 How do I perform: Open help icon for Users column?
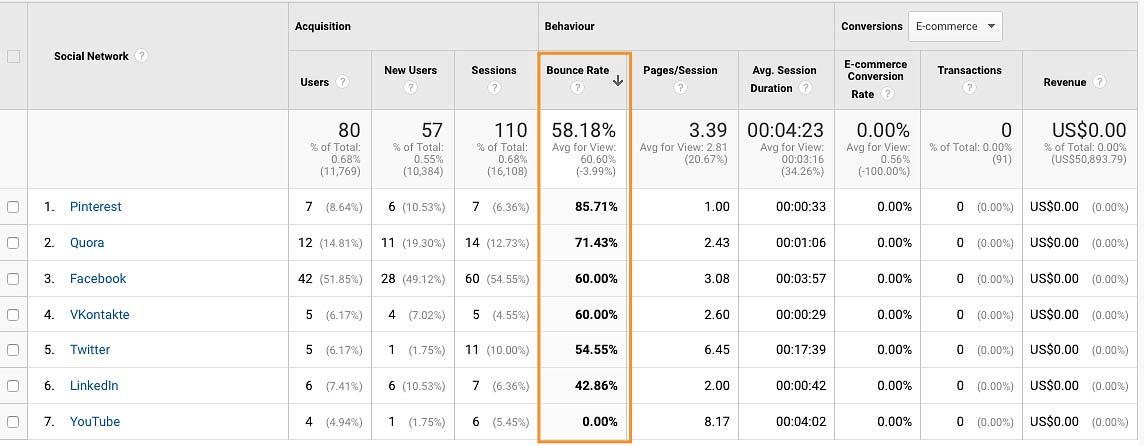(341, 82)
